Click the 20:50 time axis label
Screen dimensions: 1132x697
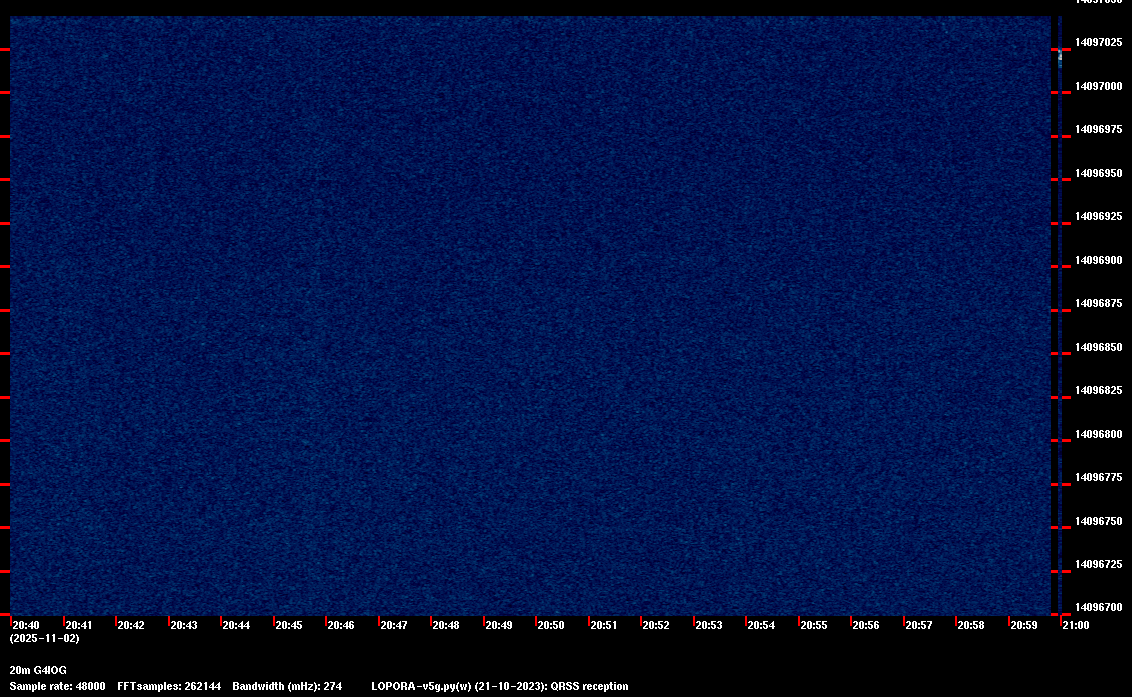[551, 625]
